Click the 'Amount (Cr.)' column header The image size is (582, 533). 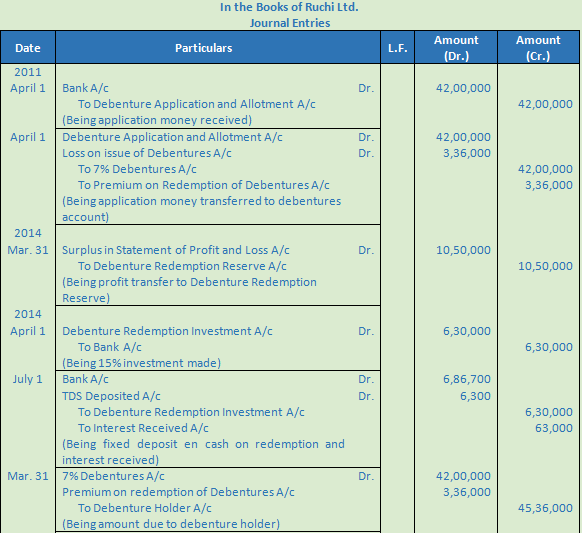(538, 48)
